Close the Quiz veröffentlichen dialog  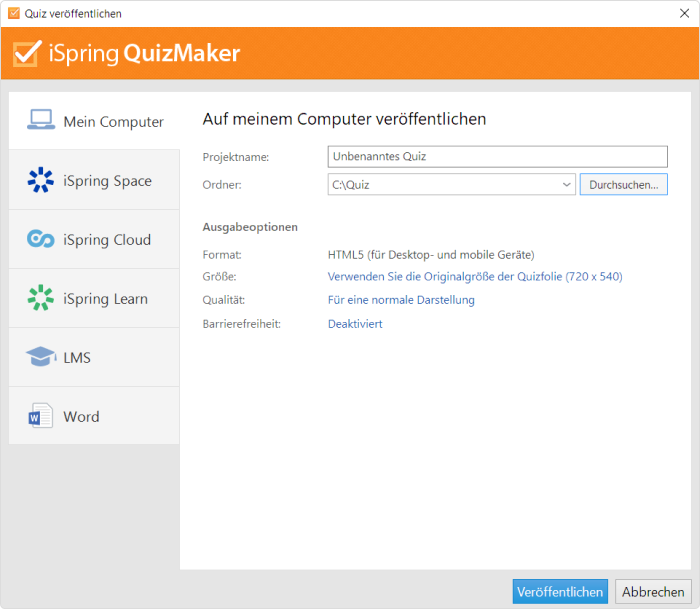tap(684, 13)
